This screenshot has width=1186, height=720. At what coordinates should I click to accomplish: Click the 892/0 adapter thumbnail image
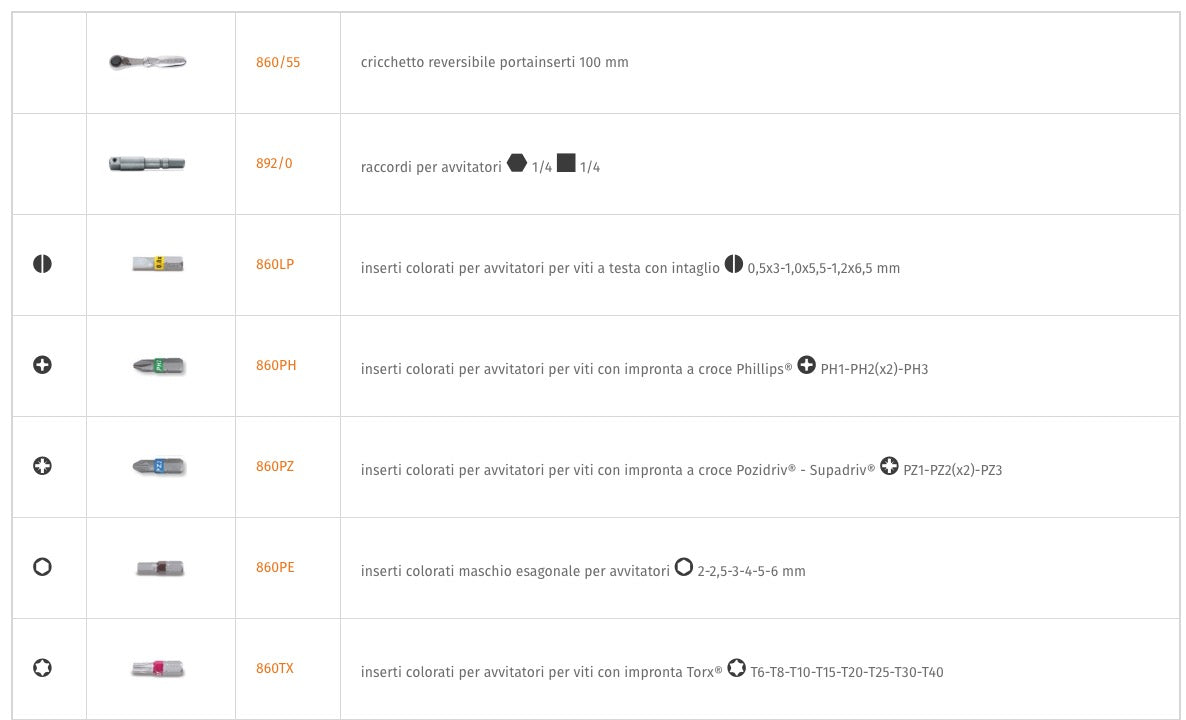coord(148,163)
